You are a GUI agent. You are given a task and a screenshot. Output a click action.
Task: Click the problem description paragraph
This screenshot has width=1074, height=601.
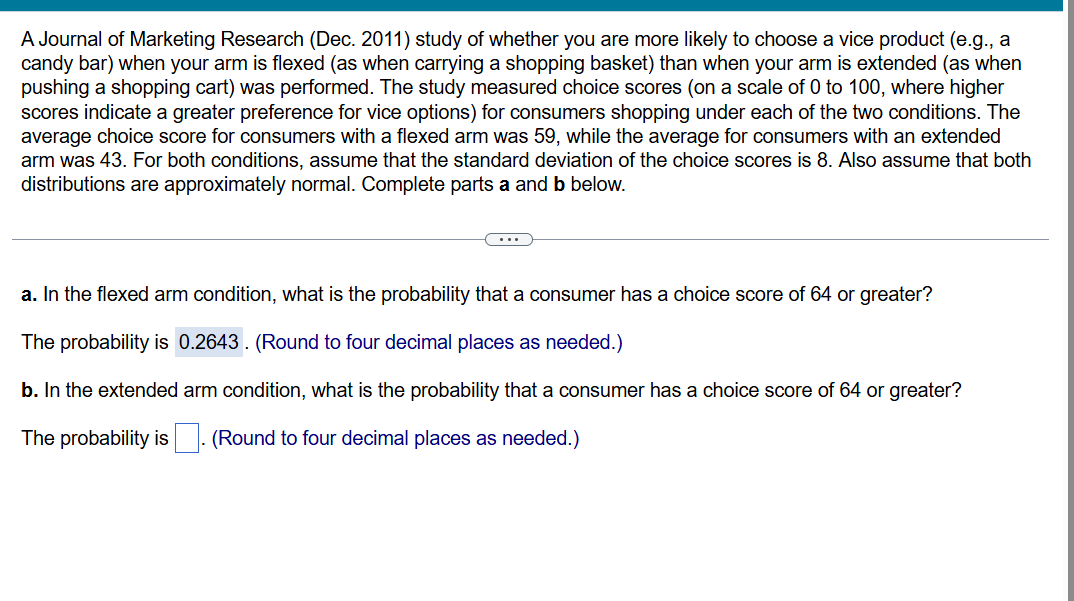tap(520, 111)
